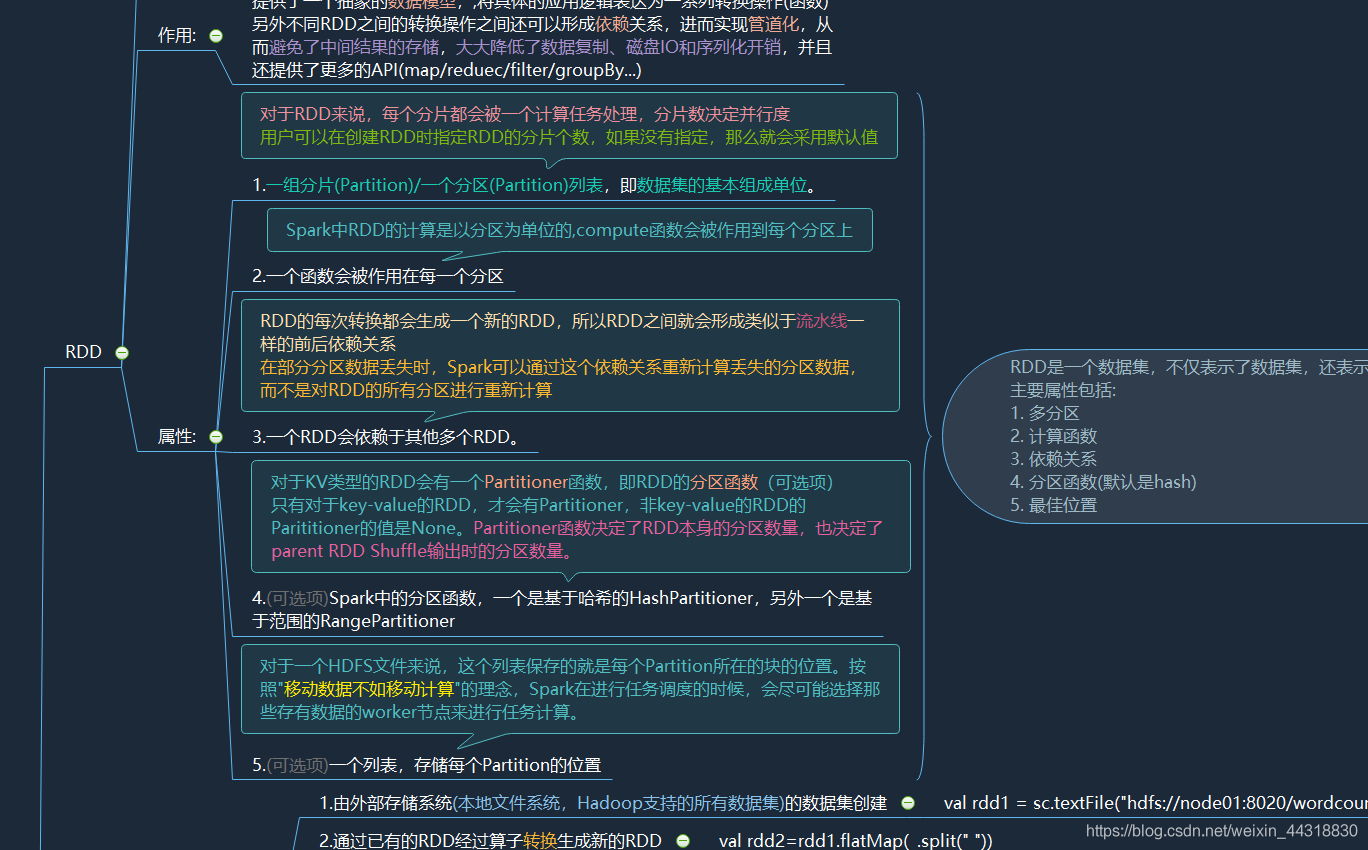Collapse the RDD root node circle

(x=122, y=352)
